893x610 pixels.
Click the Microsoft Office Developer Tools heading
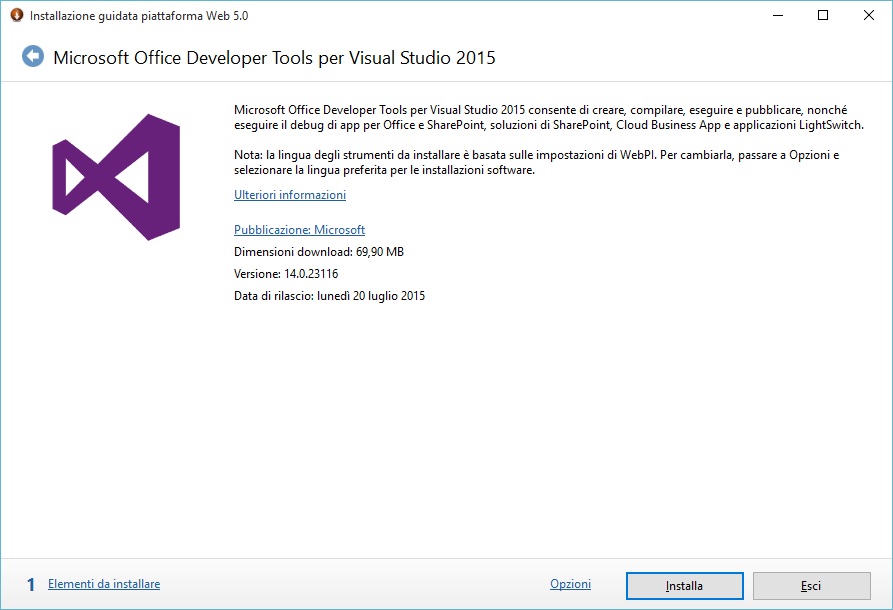[275, 58]
